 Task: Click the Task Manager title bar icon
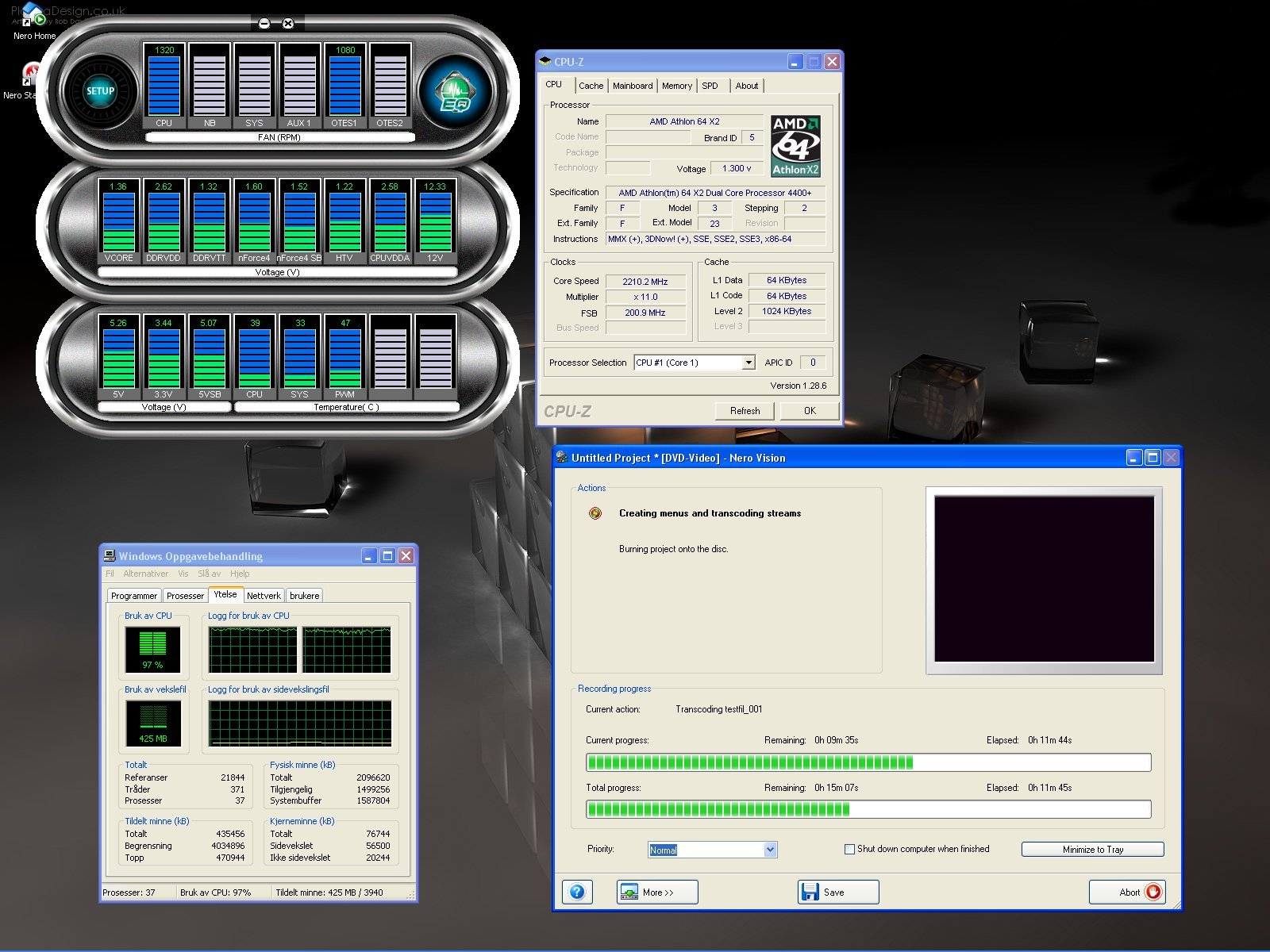(110, 556)
